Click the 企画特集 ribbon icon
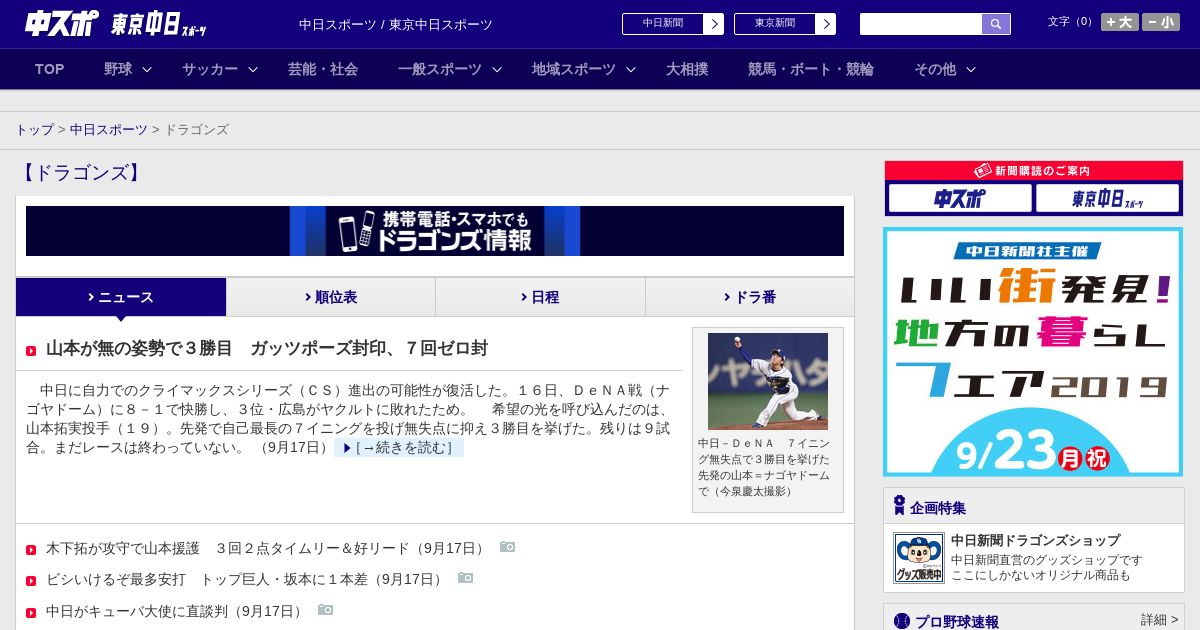Screen dimensions: 1200x630 coord(899,506)
